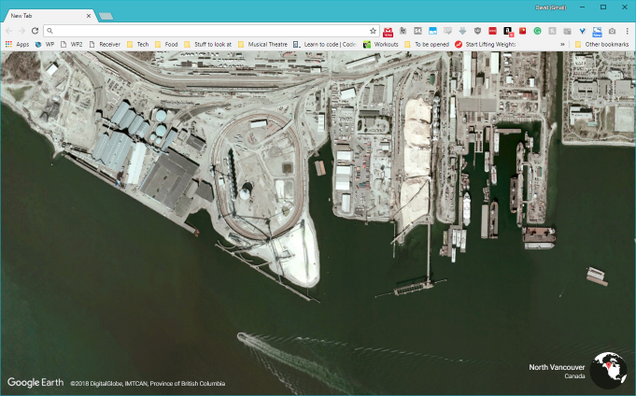The width and height of the screenshot is (636, 396).
Task: Expand the hidden bookmarks overflow chevron
Action: click(x=563, y=44)
